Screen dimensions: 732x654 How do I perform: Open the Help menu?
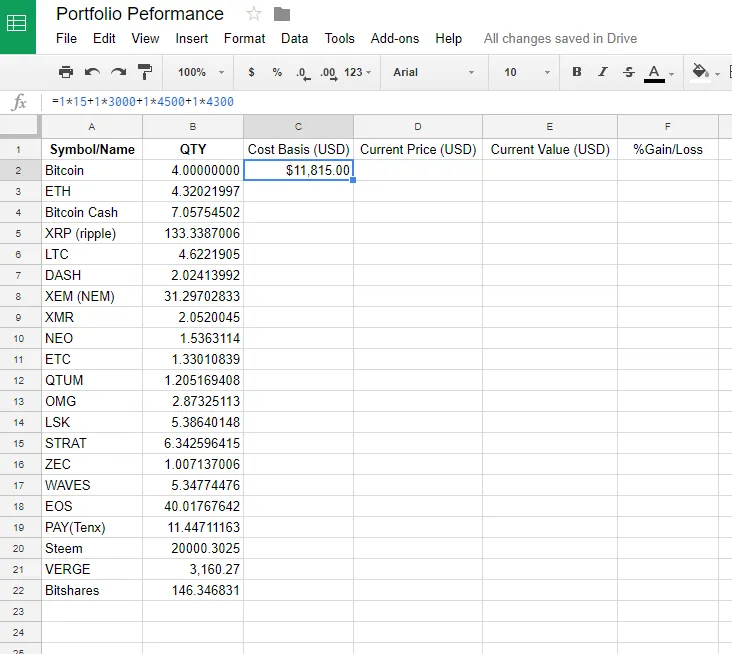click(x=449, y=38)
